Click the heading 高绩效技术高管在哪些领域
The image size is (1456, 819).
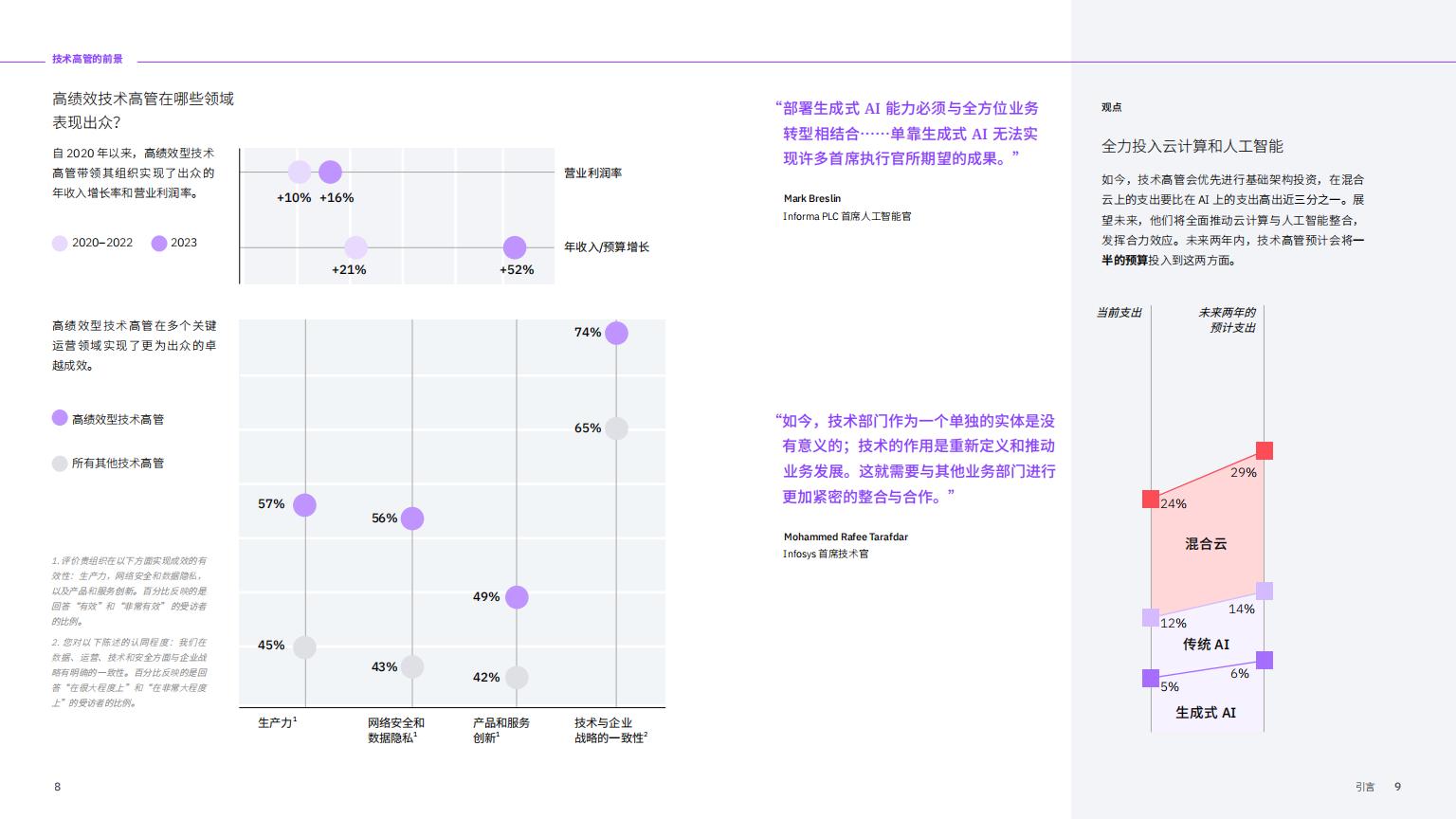pyautogui.click(x=143, y=99)
